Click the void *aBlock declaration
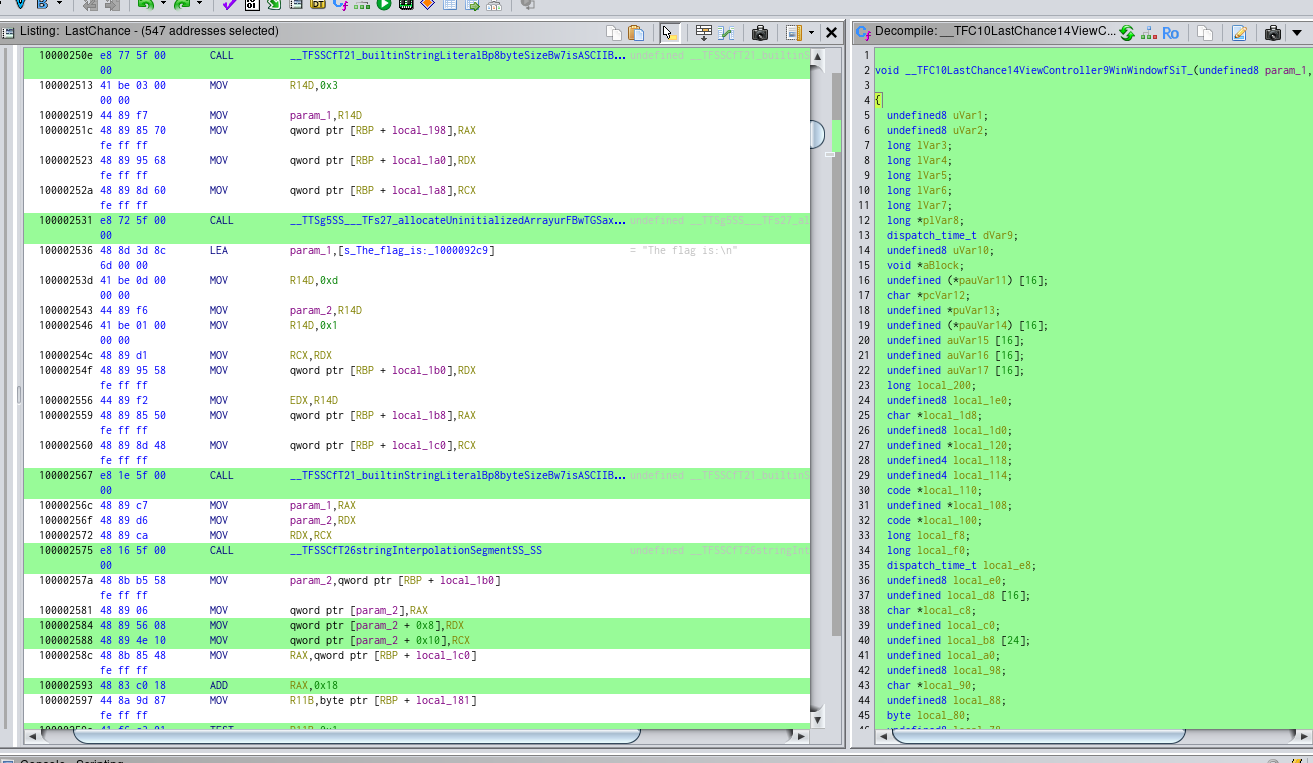 pyautogui.click(x=924, y=265)
